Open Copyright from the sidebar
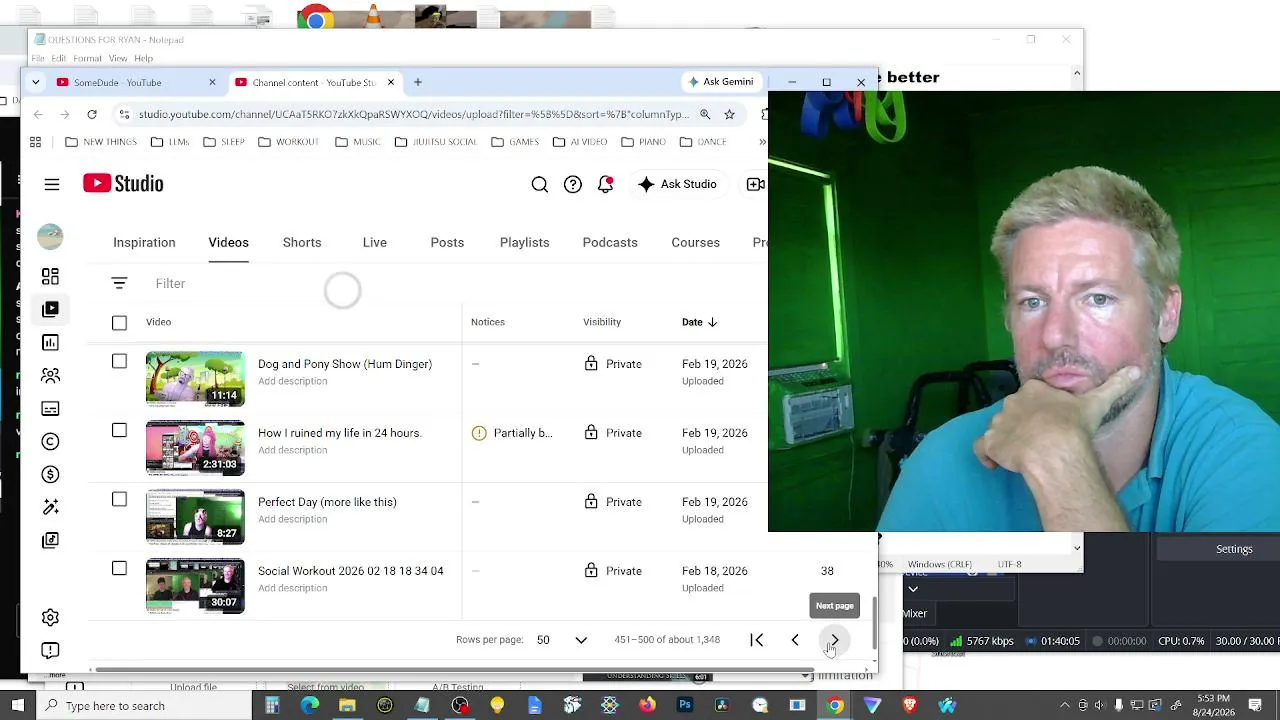Screen dimensions: 1280x720 50,441
